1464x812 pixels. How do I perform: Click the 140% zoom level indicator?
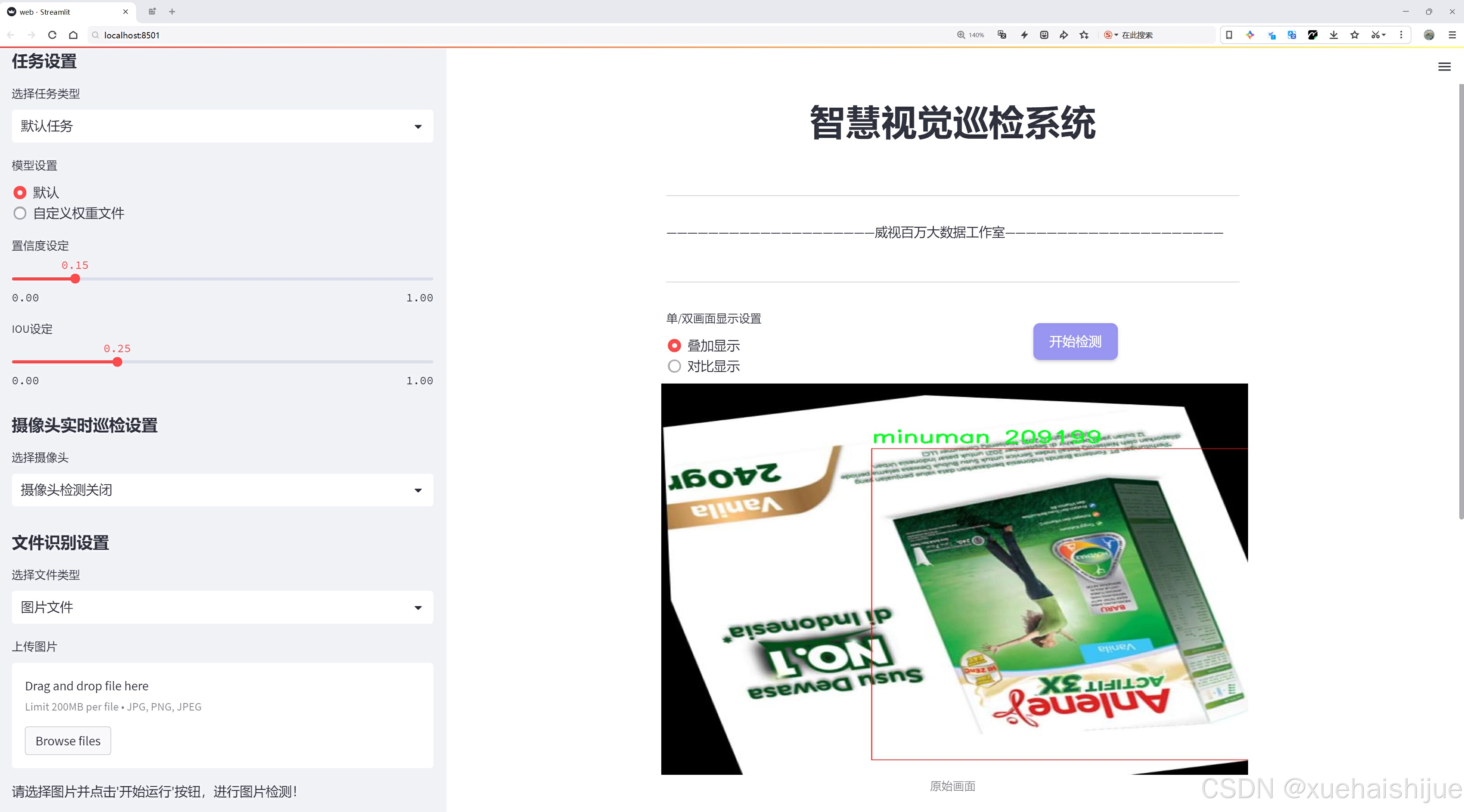coord(970,34)
